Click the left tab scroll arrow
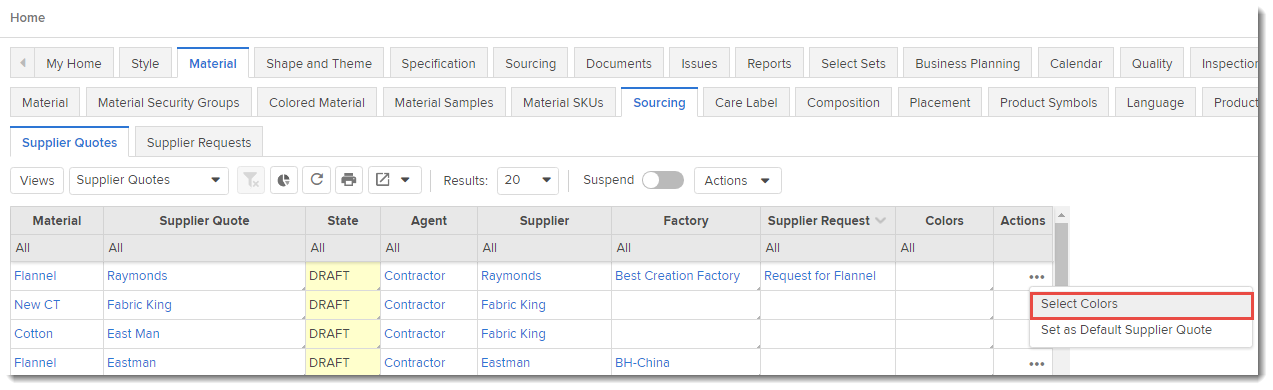The width and height of the screenshot is (1273, 390). click(23, 63)
